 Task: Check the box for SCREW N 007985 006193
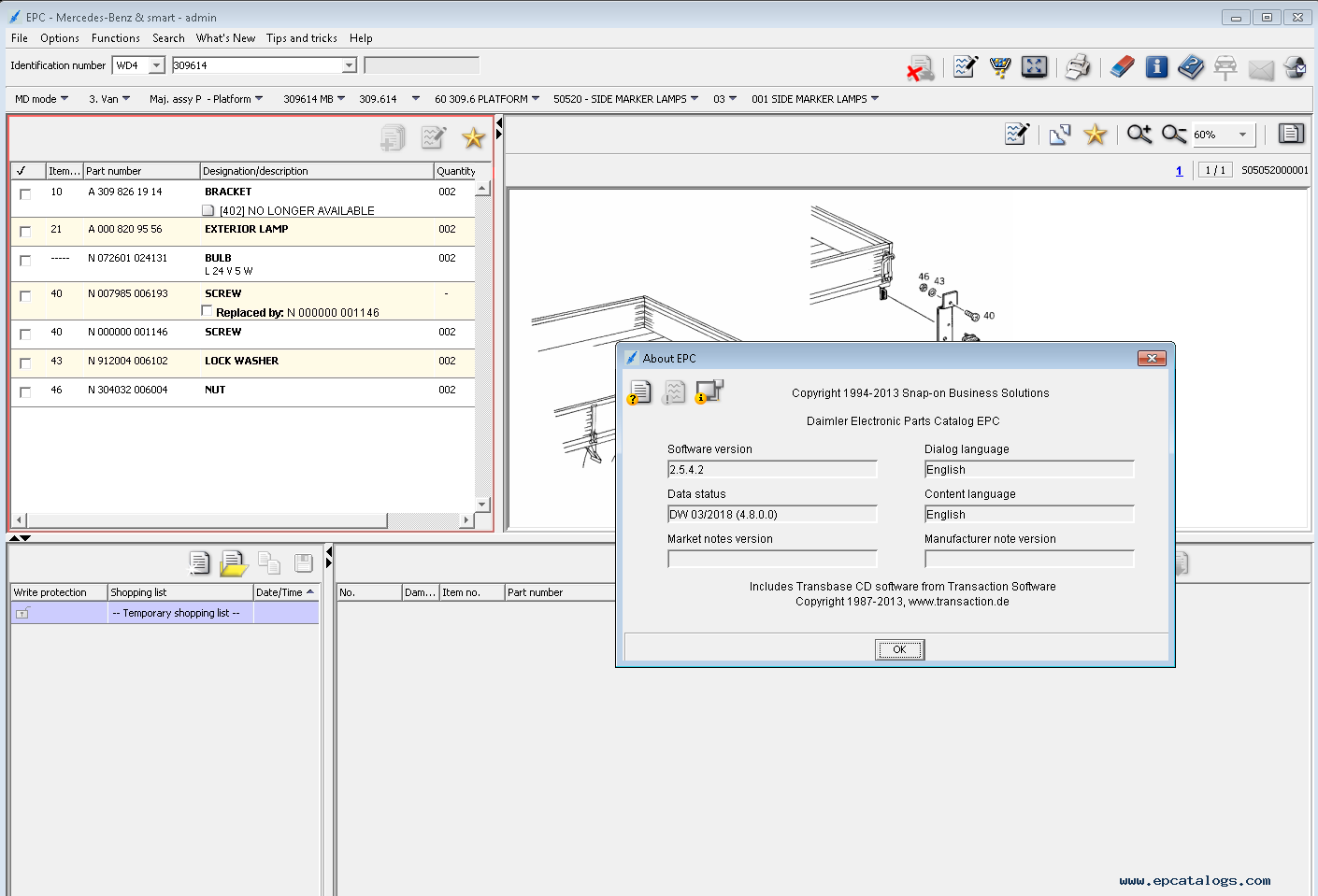pos(25,295)
